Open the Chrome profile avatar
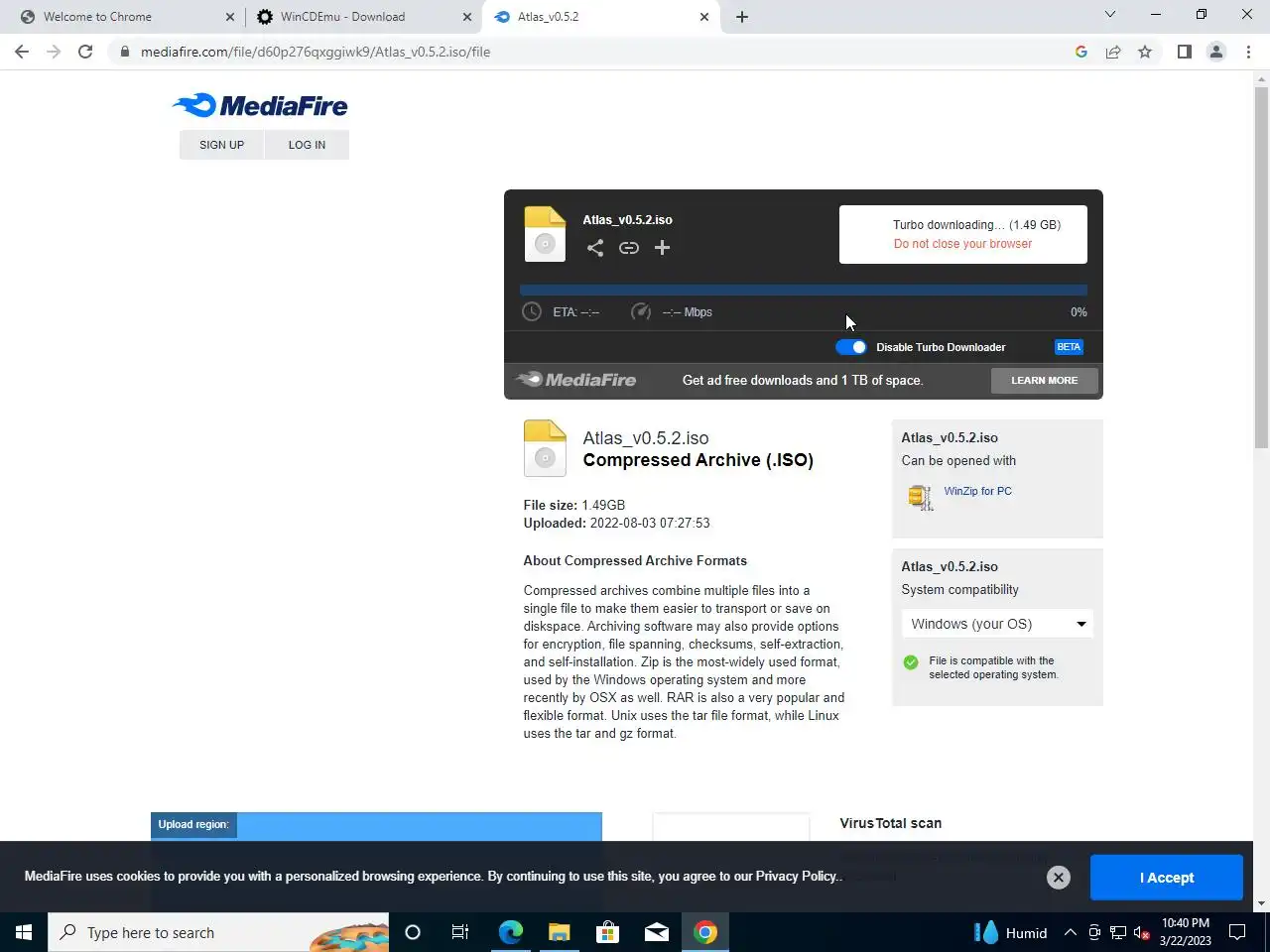 coord(1216,52)
